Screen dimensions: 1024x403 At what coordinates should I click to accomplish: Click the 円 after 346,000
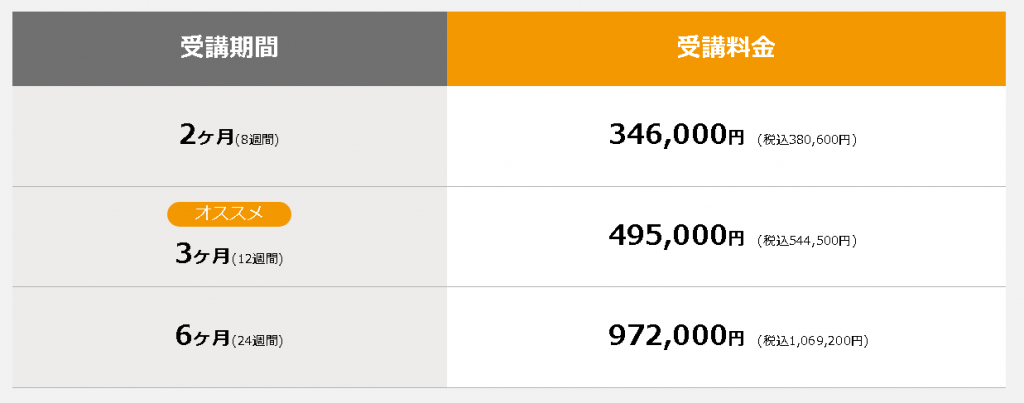(x=735, y=138)
